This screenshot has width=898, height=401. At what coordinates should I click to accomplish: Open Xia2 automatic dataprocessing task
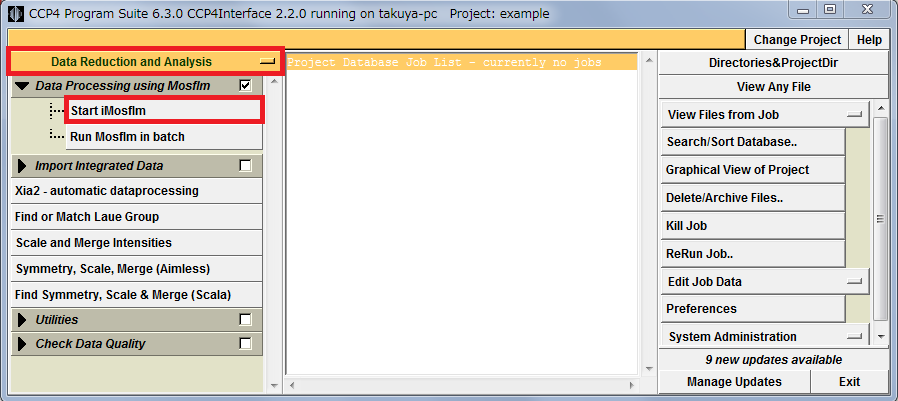click(107, 191)
